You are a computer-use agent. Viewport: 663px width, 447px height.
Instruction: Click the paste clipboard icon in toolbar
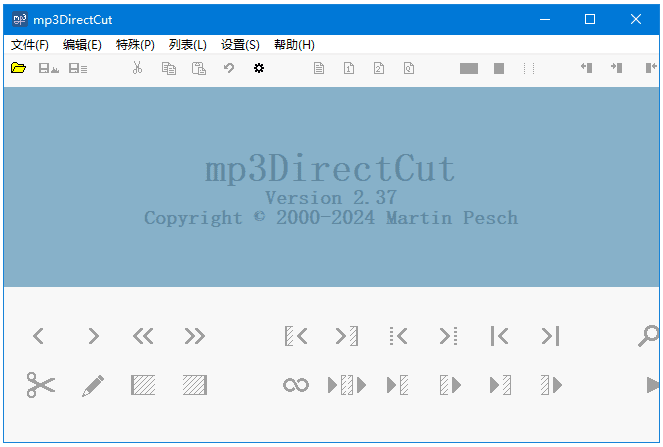pyautogui.click(x=199, y=68)
